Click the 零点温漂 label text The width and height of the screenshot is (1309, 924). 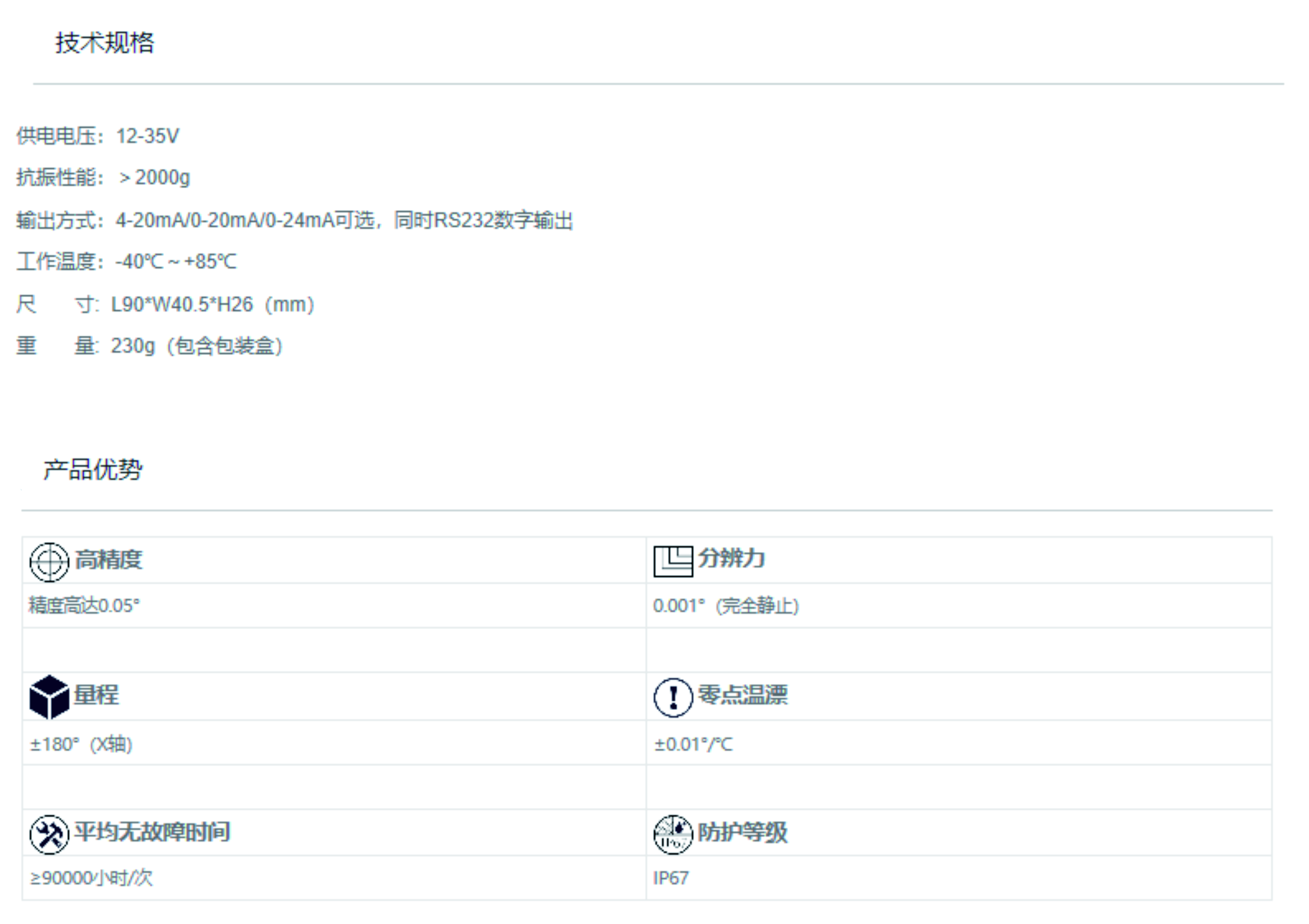(x=742, y=694)
